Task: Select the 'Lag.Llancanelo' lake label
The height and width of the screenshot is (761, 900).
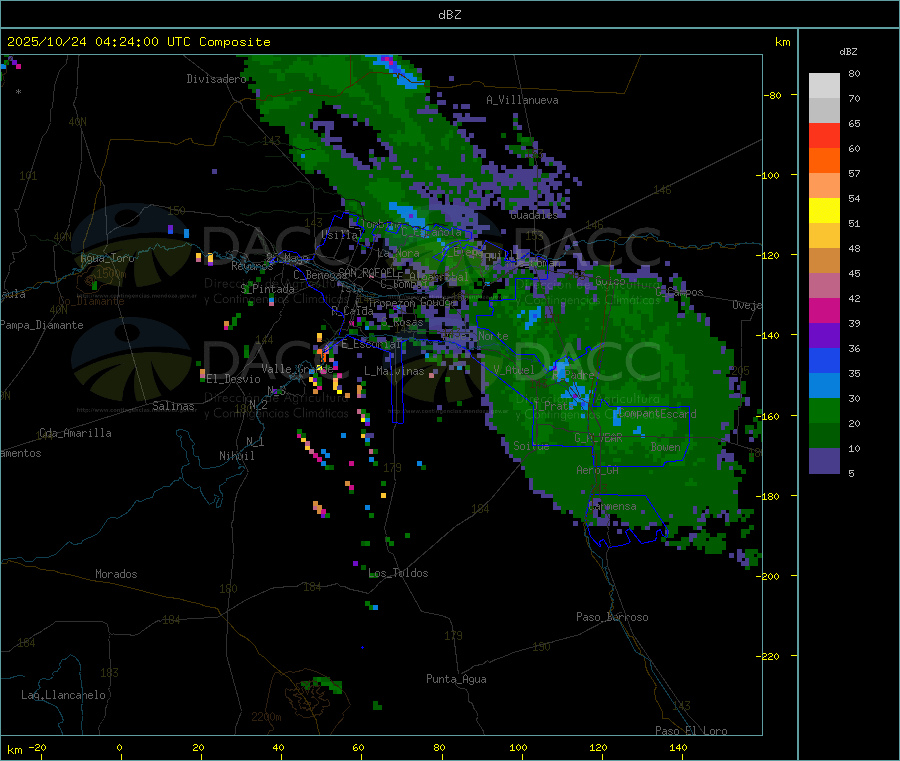Action: coord(63,695)
